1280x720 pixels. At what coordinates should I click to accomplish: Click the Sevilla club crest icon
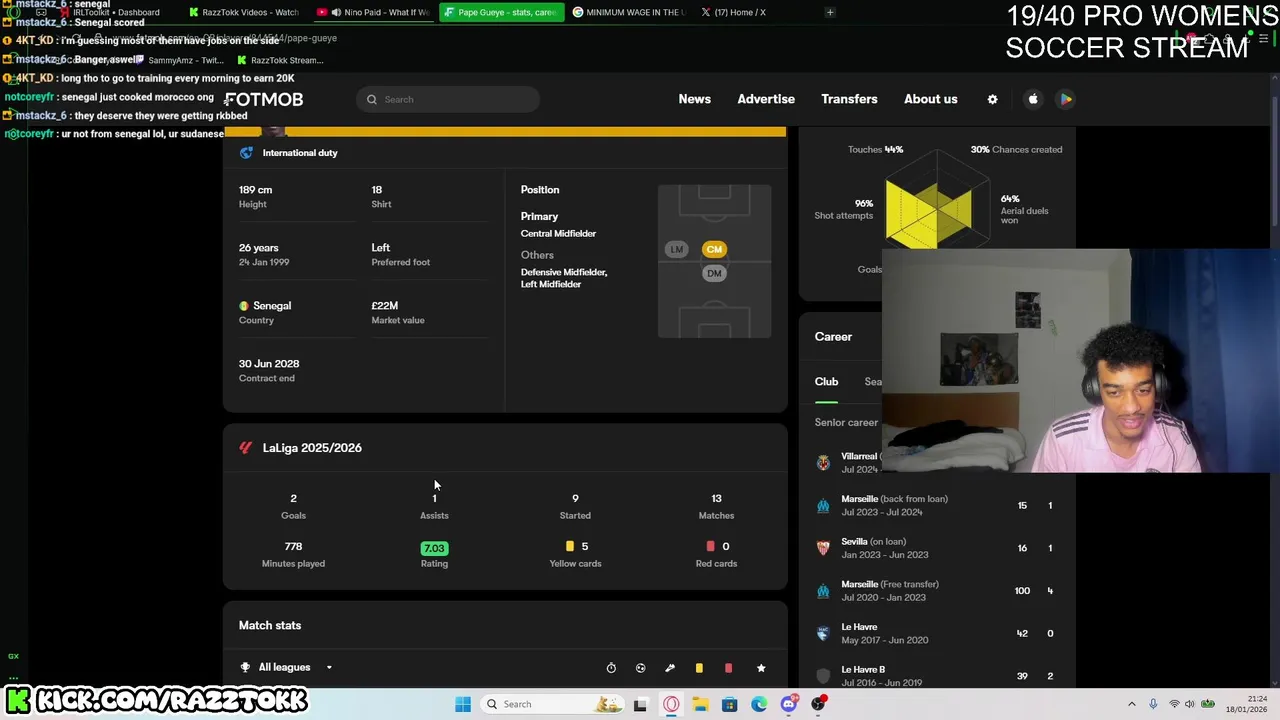pyautogui.click(x=823, y=548)
